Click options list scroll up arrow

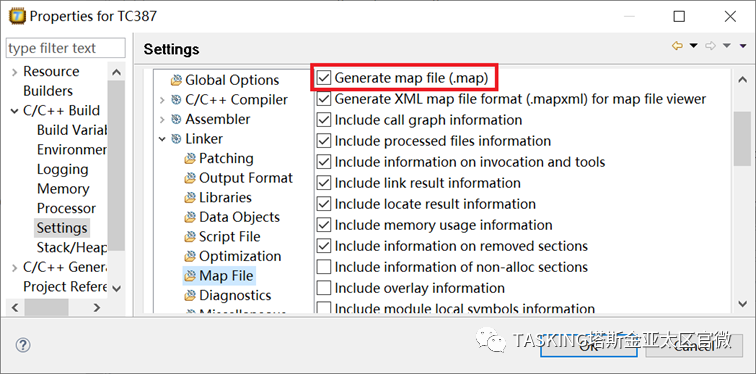pyautogui.click(x=742, y=80)
